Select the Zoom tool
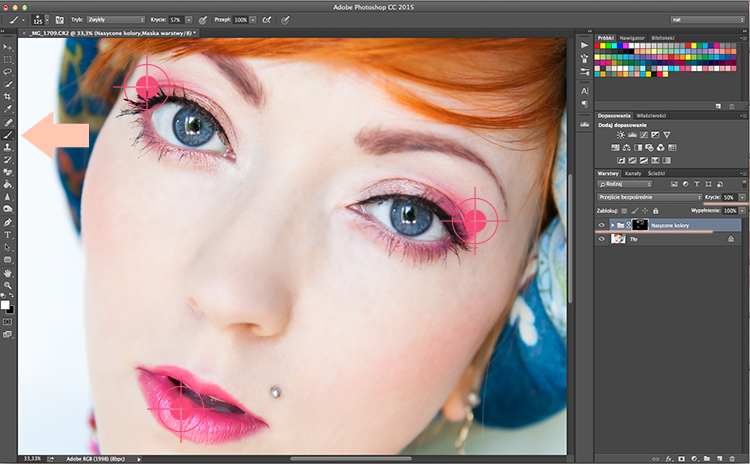 click(x=8, y=285)
